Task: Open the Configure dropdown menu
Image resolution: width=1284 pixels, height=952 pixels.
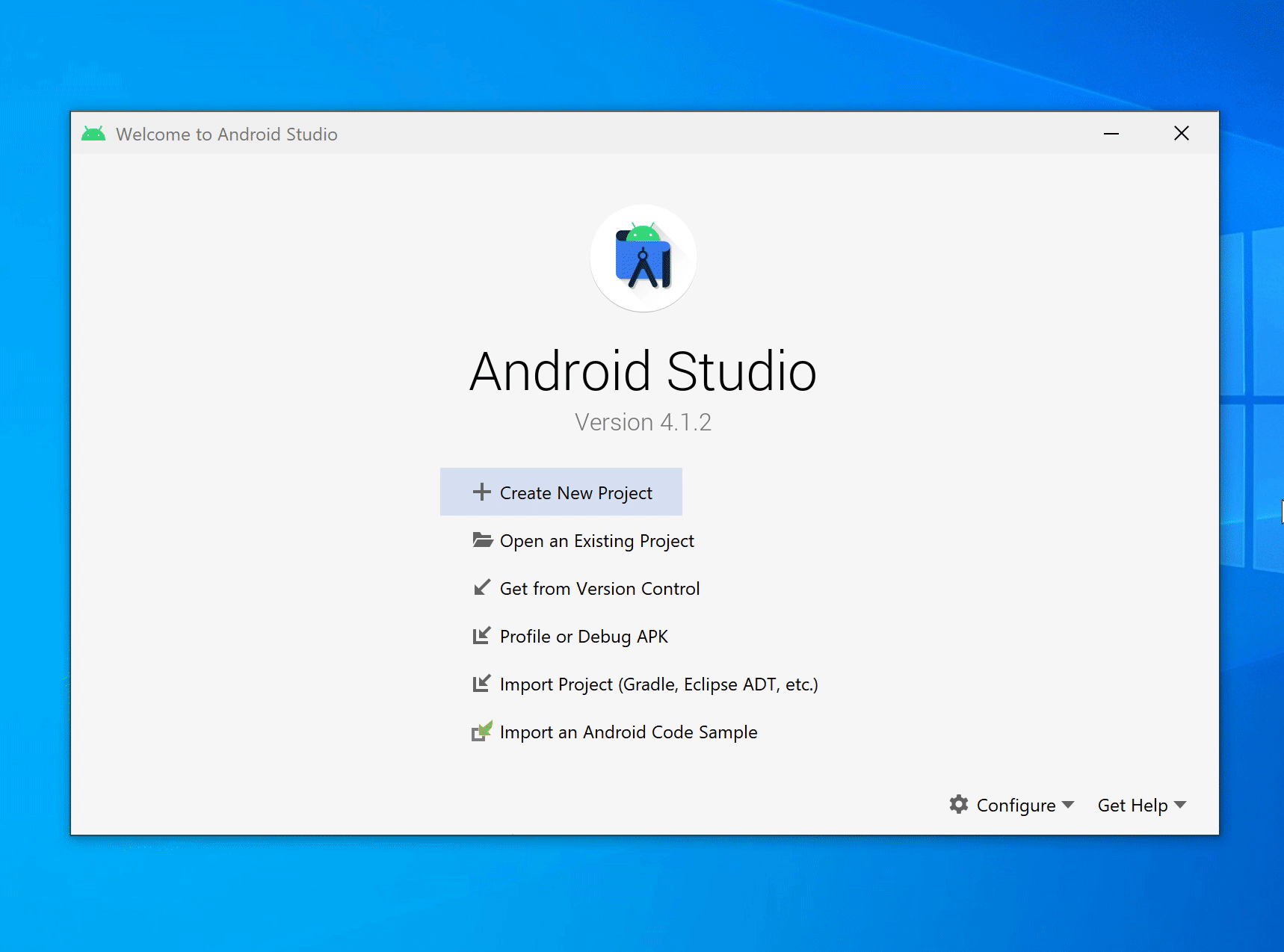Action: [x=1015, y=805]
